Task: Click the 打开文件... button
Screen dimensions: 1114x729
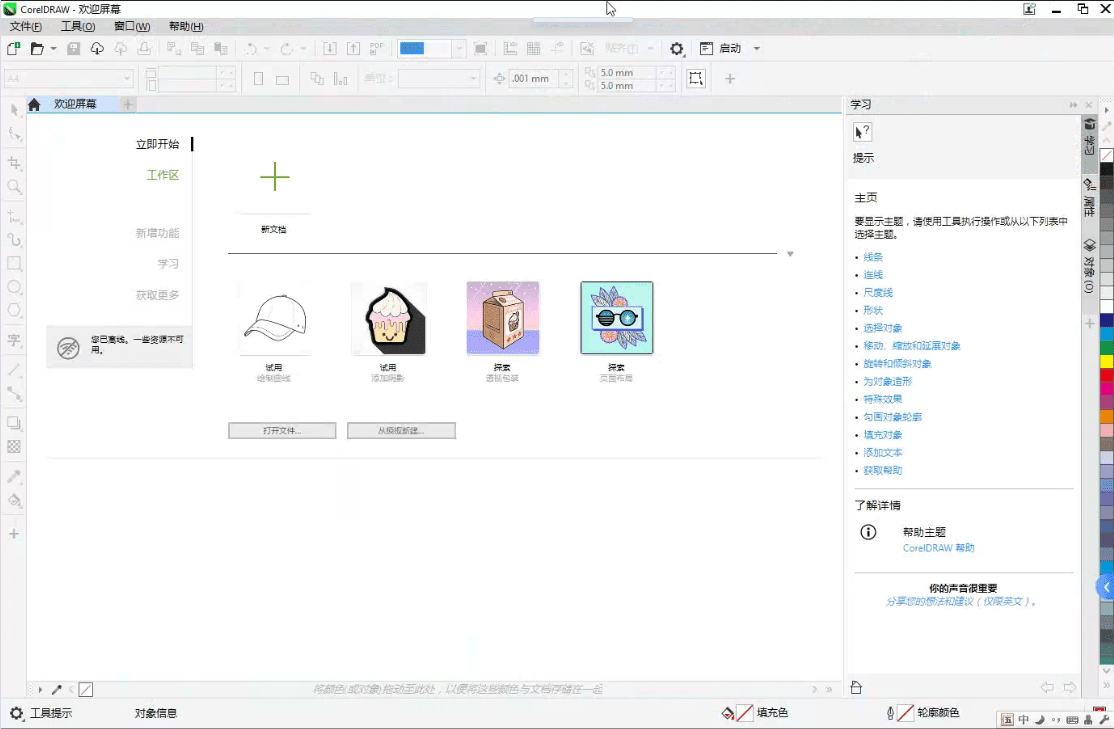Action: (282, 431)
